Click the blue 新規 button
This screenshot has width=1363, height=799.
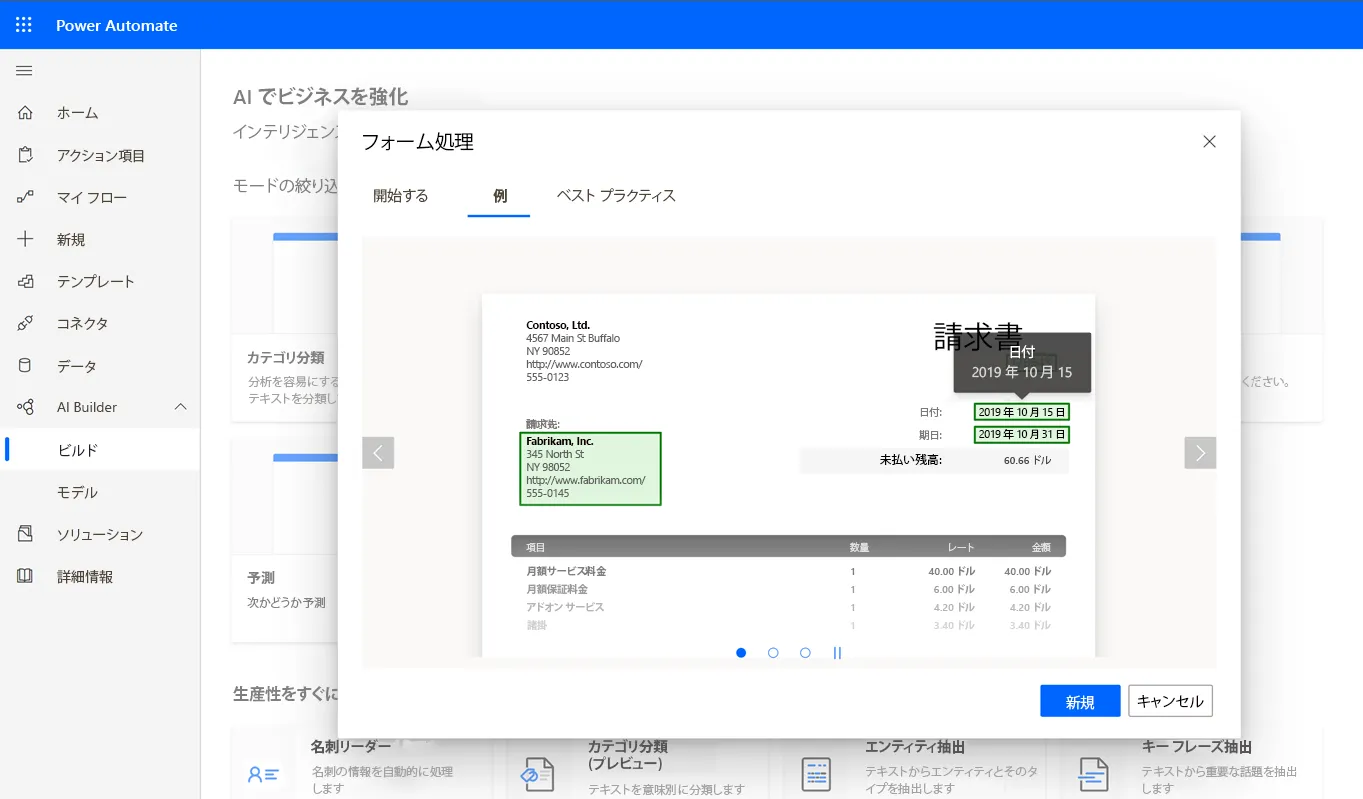click(1080, 701)
